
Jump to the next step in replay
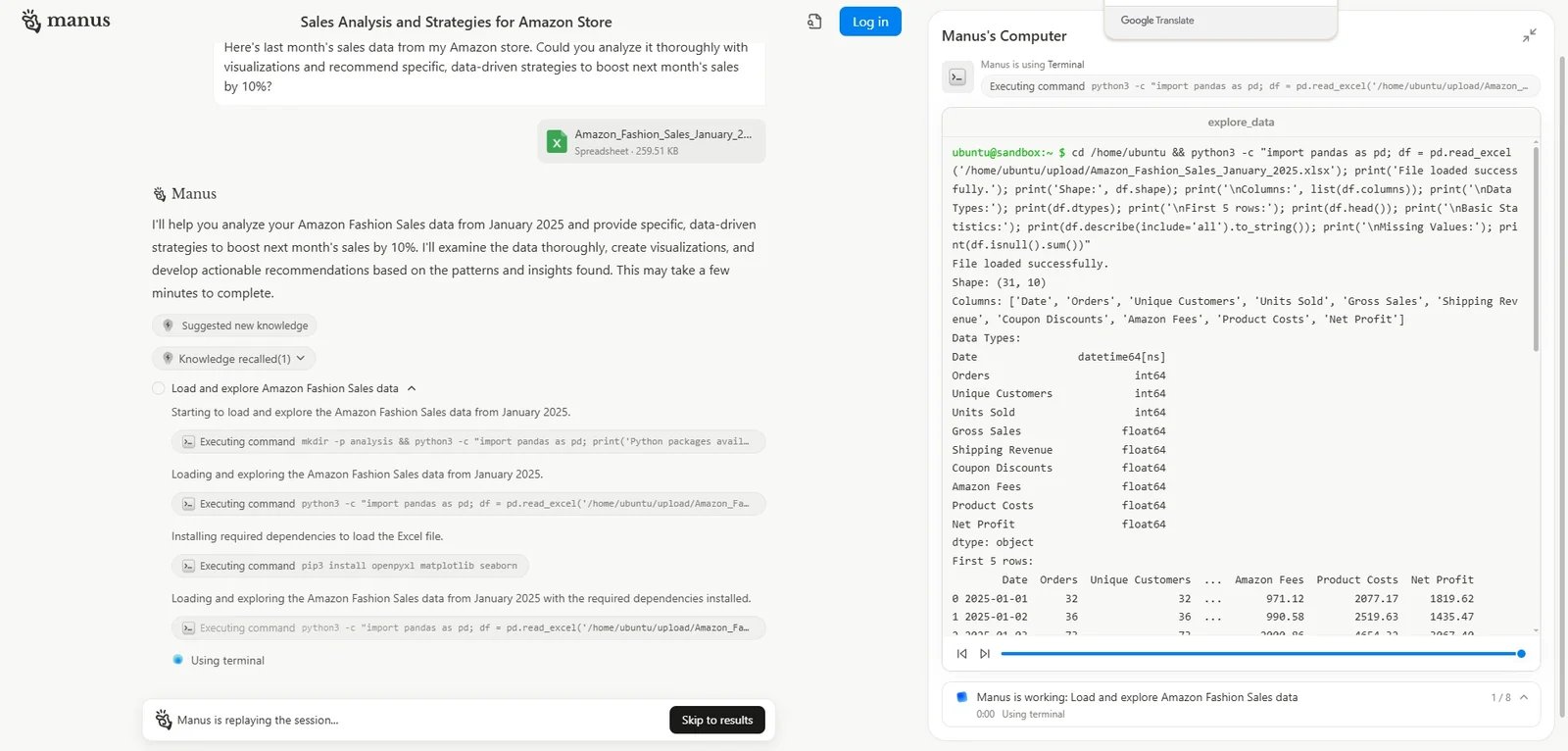click(985, 654)
